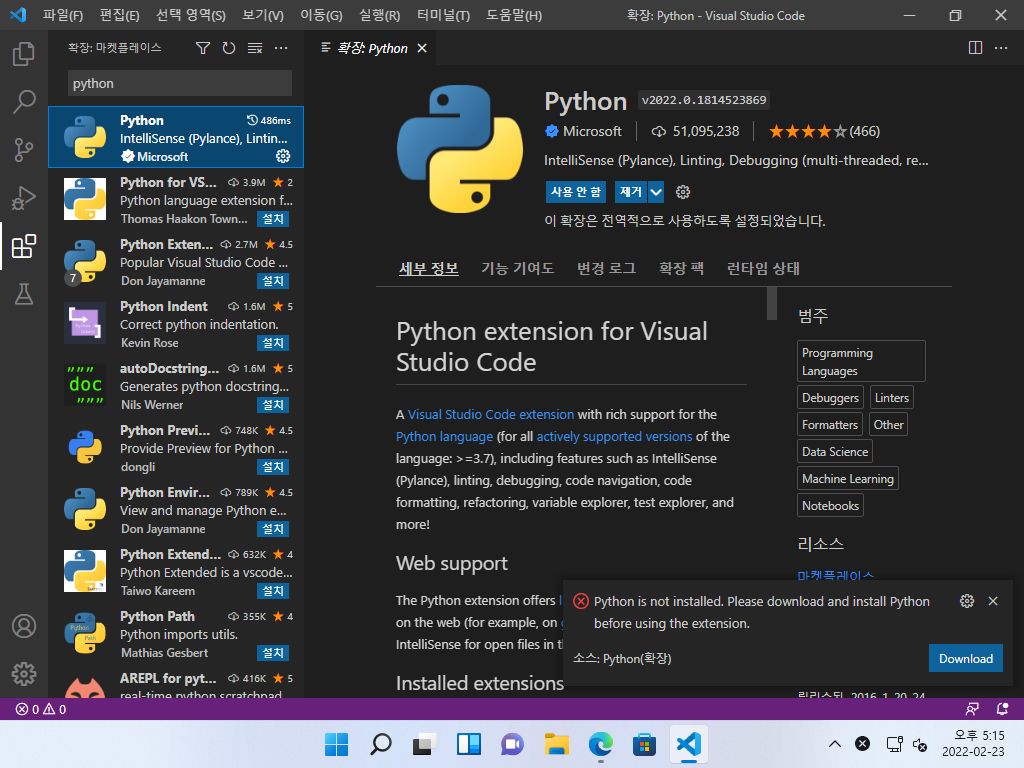Switch to 기능 기여도 tab

point(517,268)
